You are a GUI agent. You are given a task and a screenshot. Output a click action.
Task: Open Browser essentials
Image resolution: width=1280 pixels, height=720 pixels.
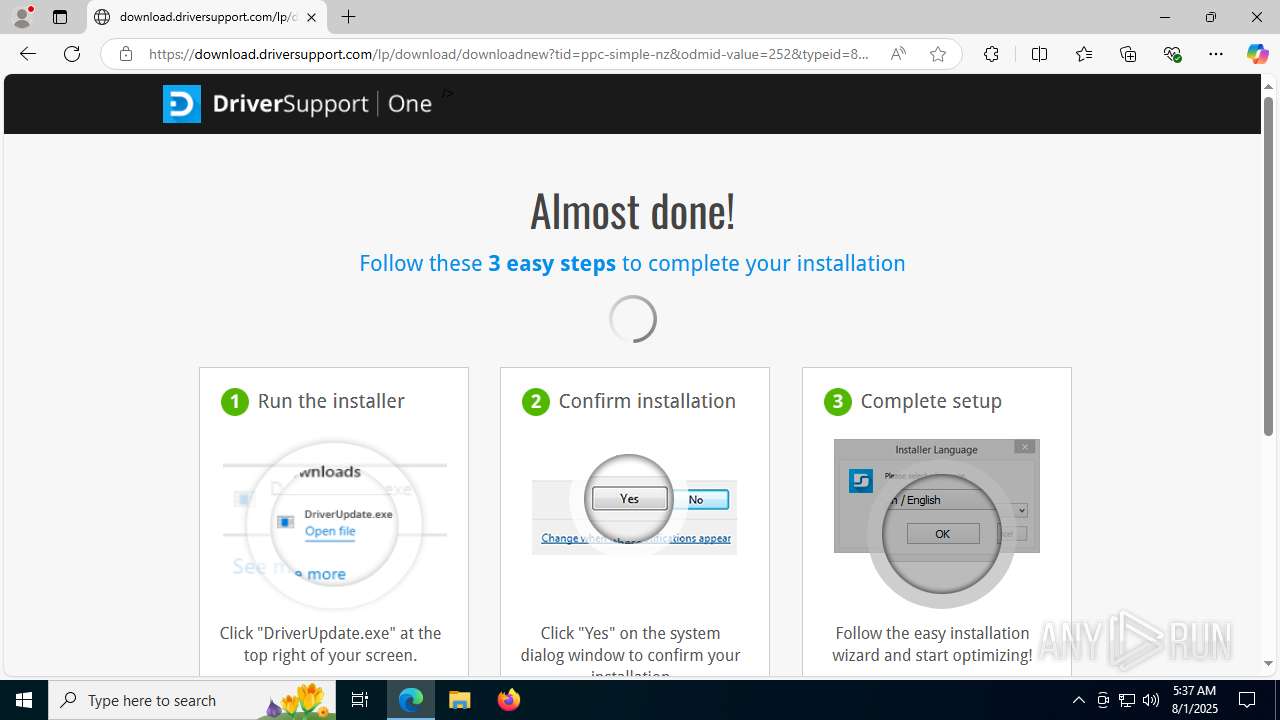1172,54
